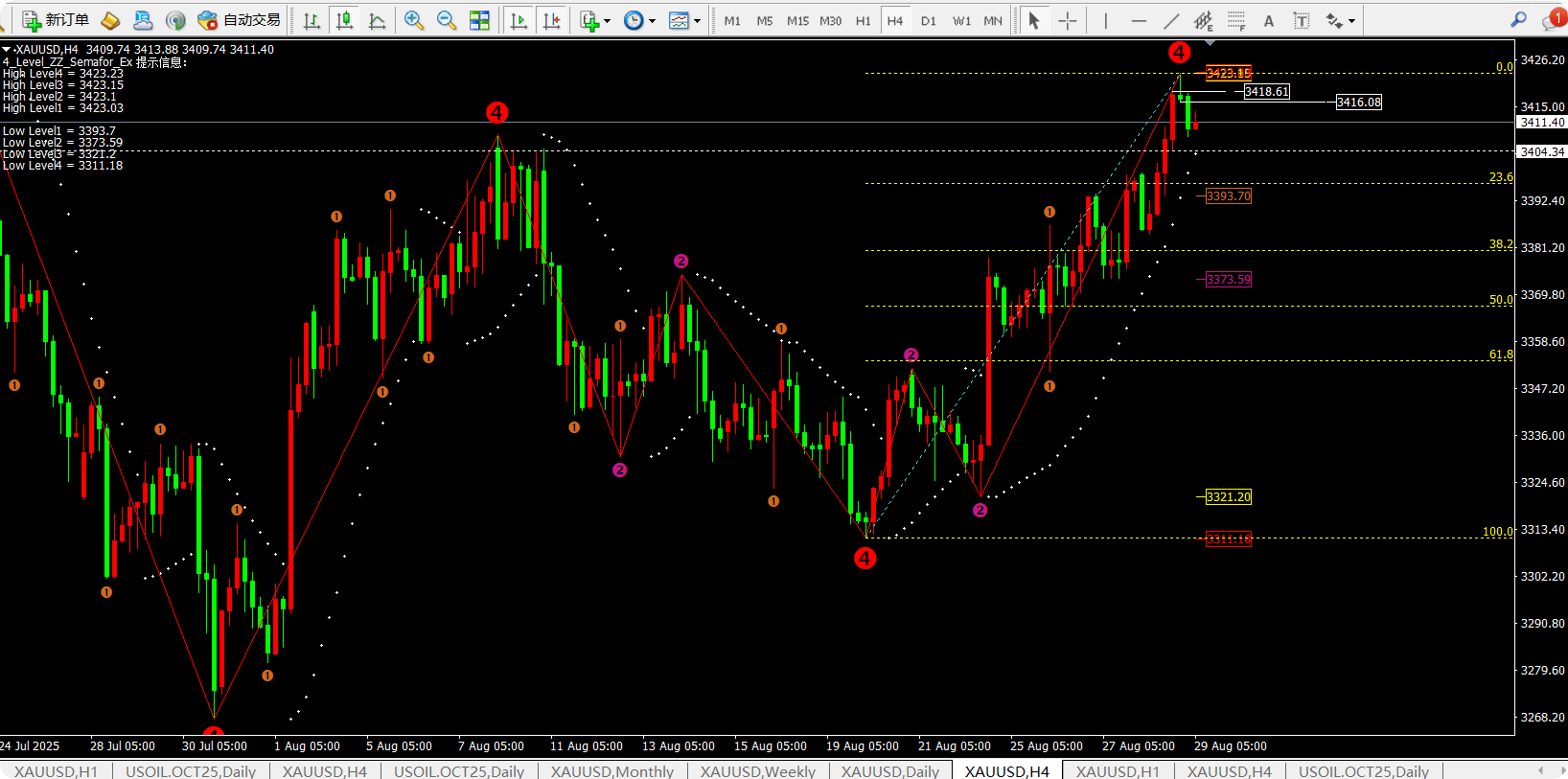
Task: Expand the chart templates dropdown arrow
Action: [x=697, y=21]
